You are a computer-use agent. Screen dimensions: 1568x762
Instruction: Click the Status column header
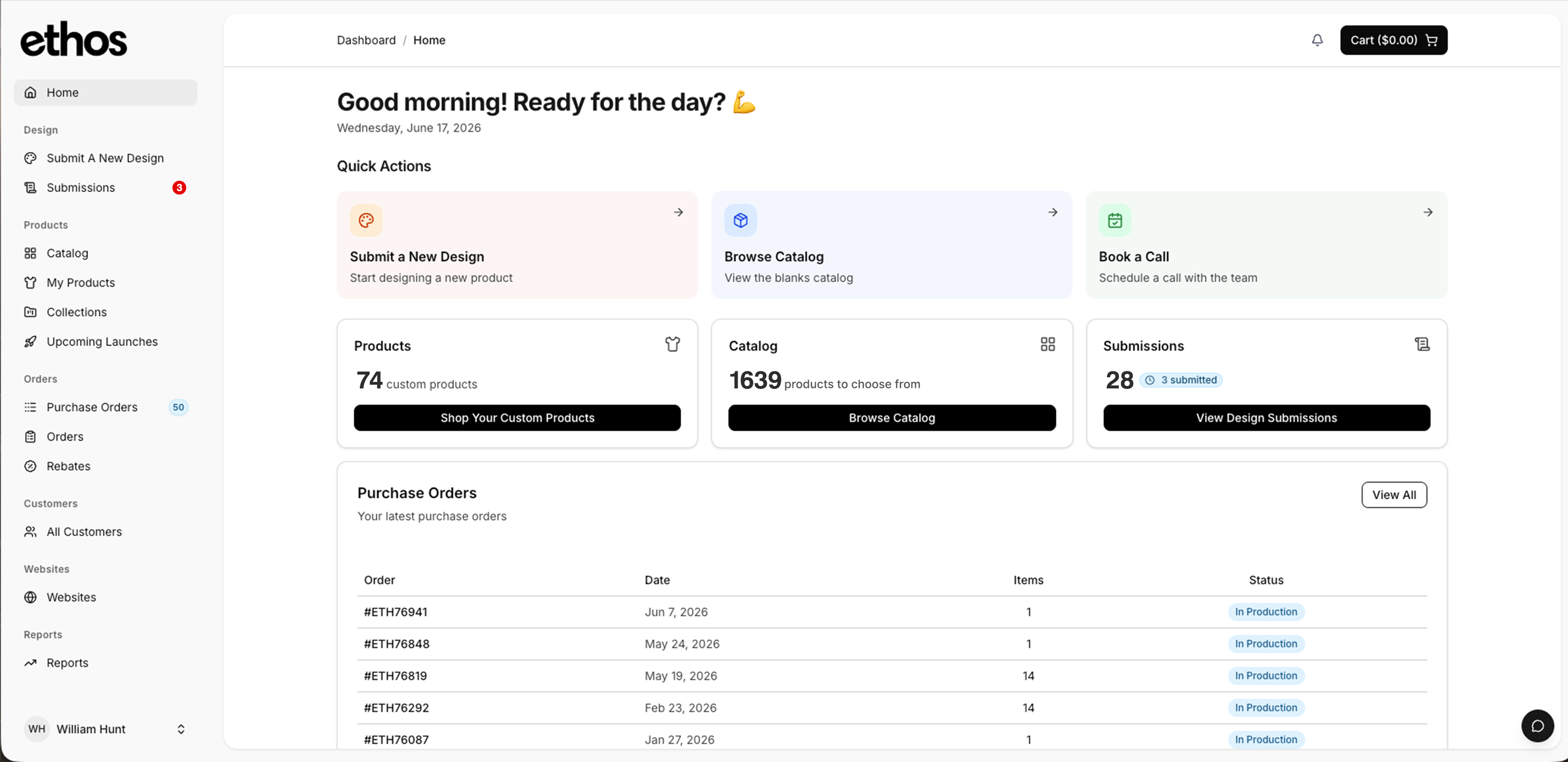point(1266,580)
